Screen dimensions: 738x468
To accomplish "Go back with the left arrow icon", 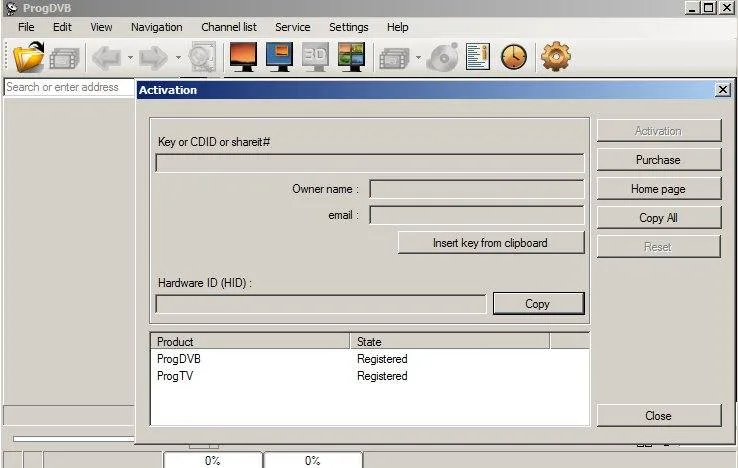I will point(107,58).
